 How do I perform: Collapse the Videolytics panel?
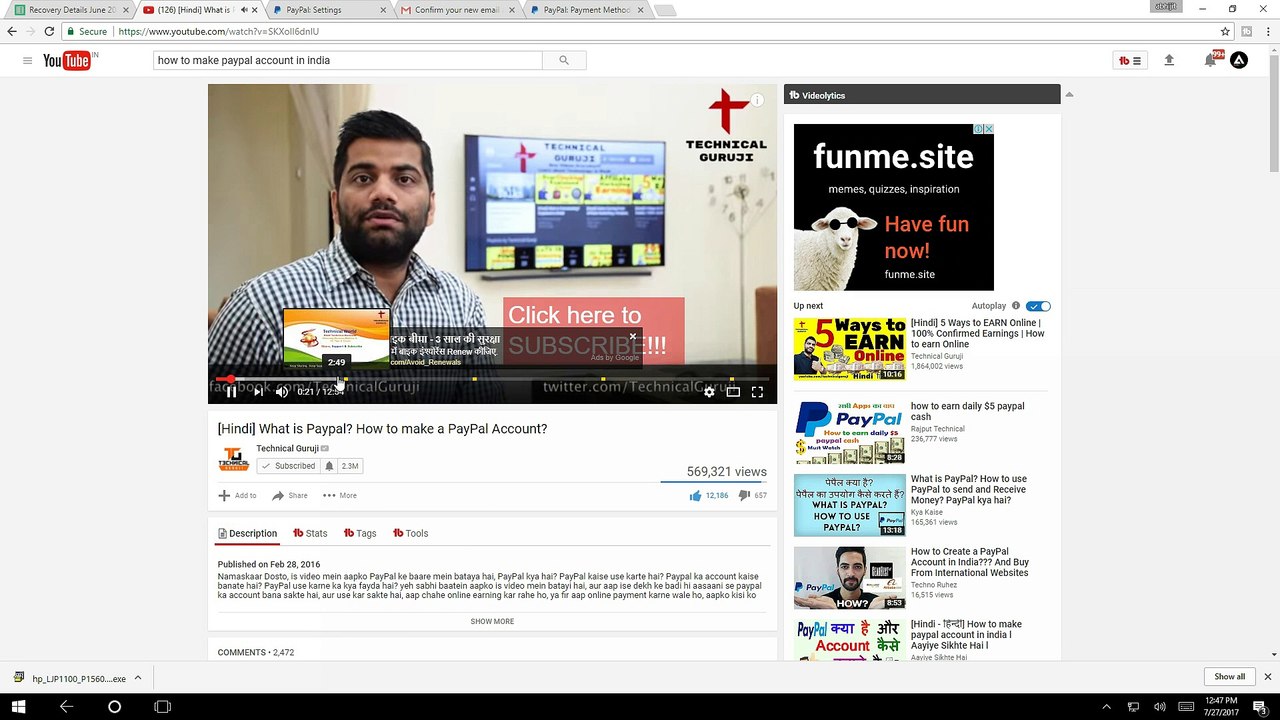1069,95
